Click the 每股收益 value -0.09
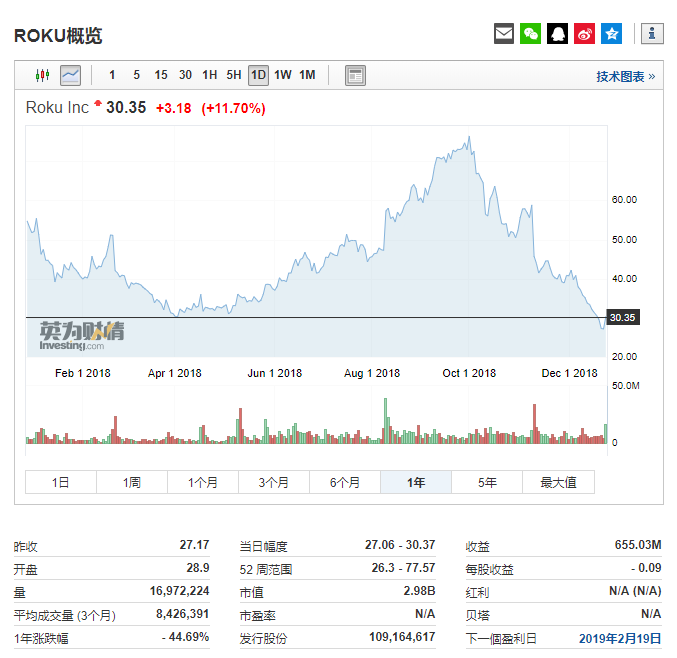This screenshot has width=677, height=658. 646,568
